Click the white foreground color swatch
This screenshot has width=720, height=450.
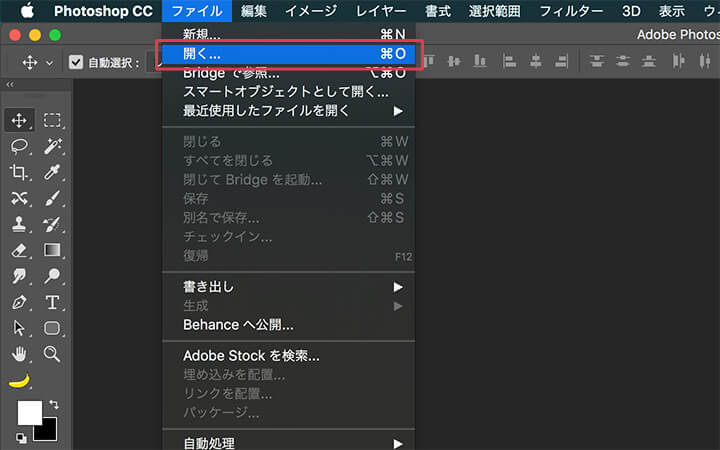(x=29, y=413)
